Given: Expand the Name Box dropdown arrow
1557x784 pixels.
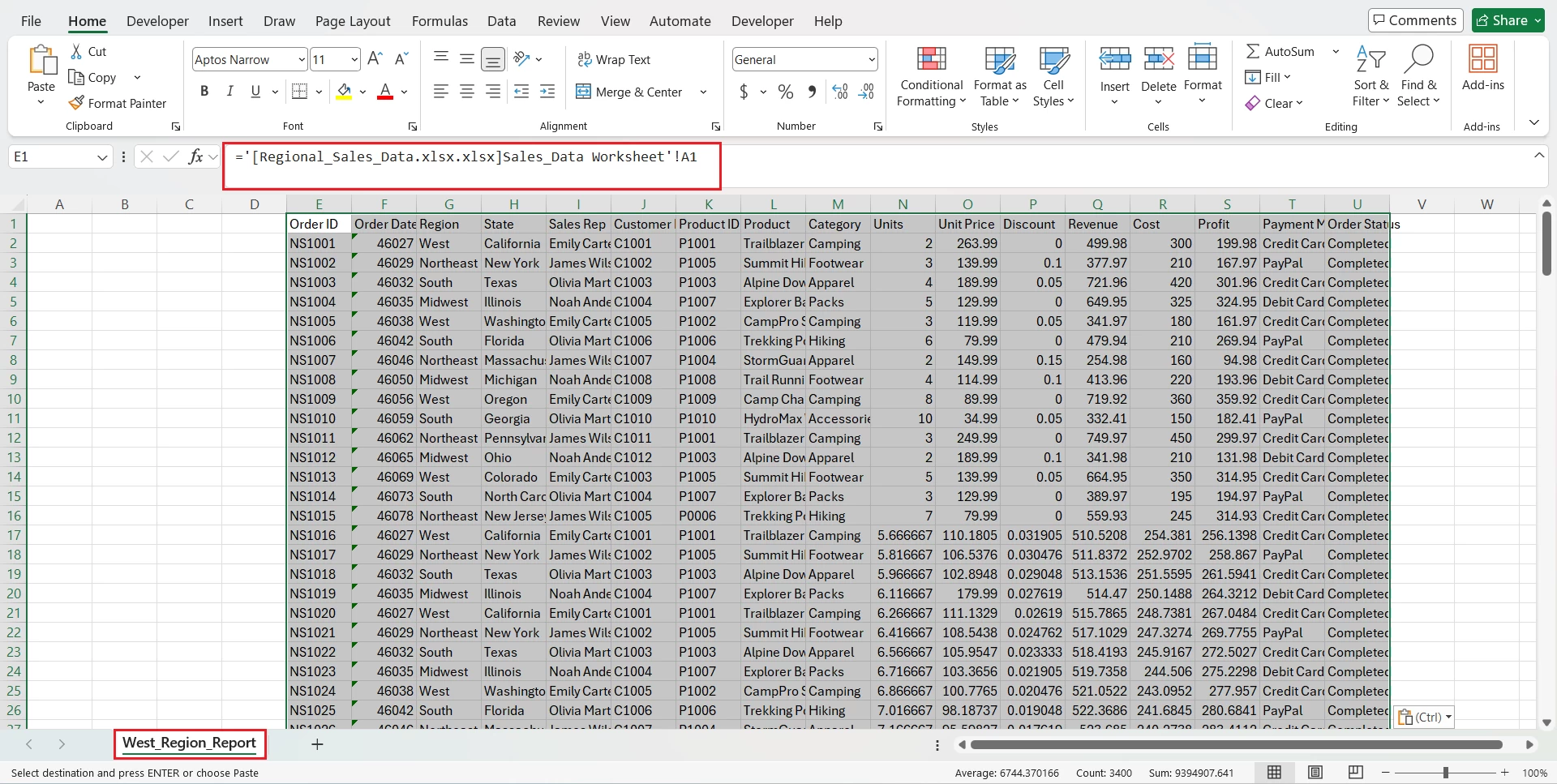Looking at the screenshot, I should [102, 156].
